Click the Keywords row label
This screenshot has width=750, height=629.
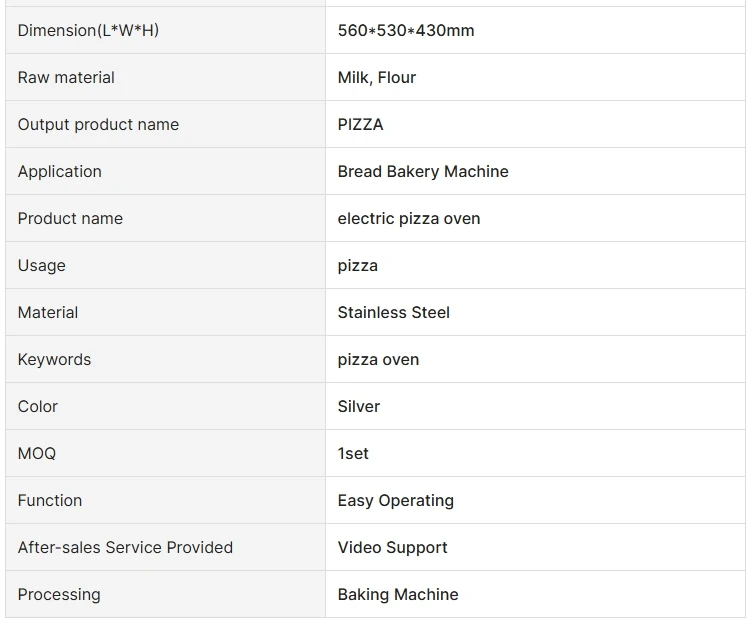[54, 360]
